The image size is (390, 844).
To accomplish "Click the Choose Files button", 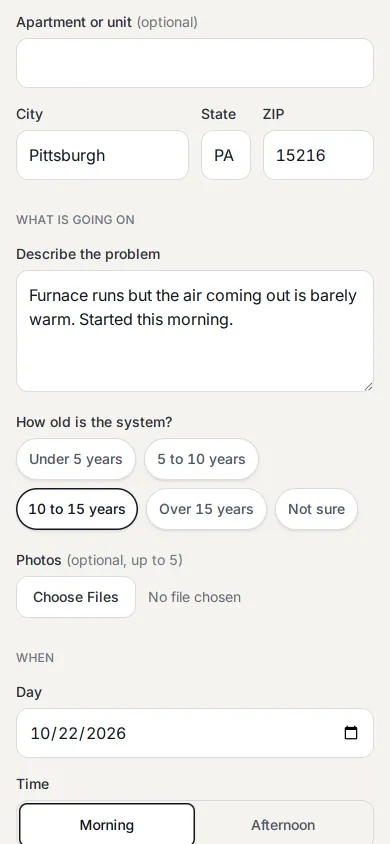I will click(76, 597).
